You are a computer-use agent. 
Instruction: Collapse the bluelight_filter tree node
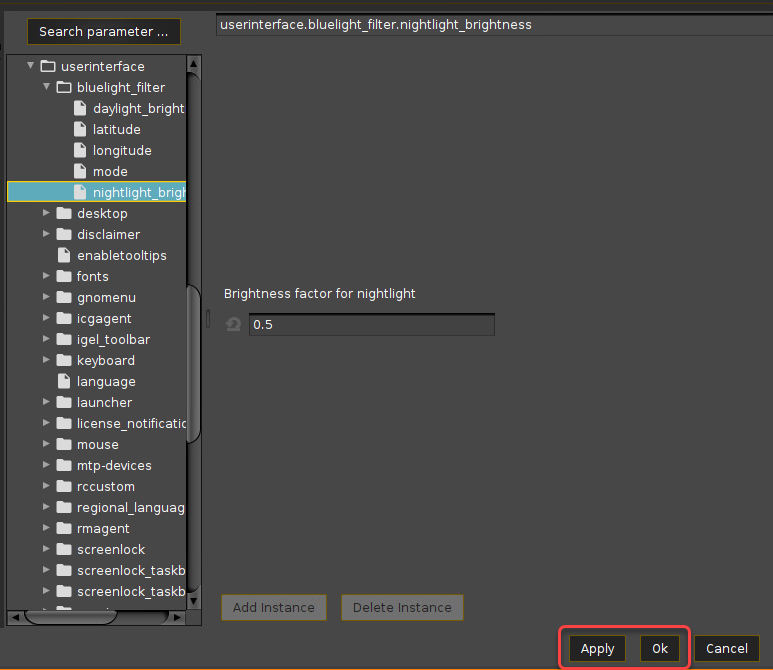pos(47,88)
